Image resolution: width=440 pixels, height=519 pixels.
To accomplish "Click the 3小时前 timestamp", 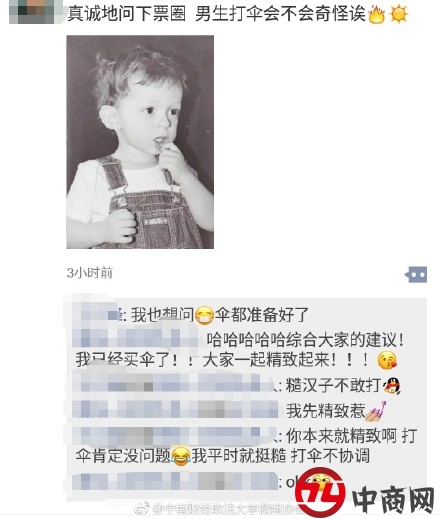I will click(90, 273).
